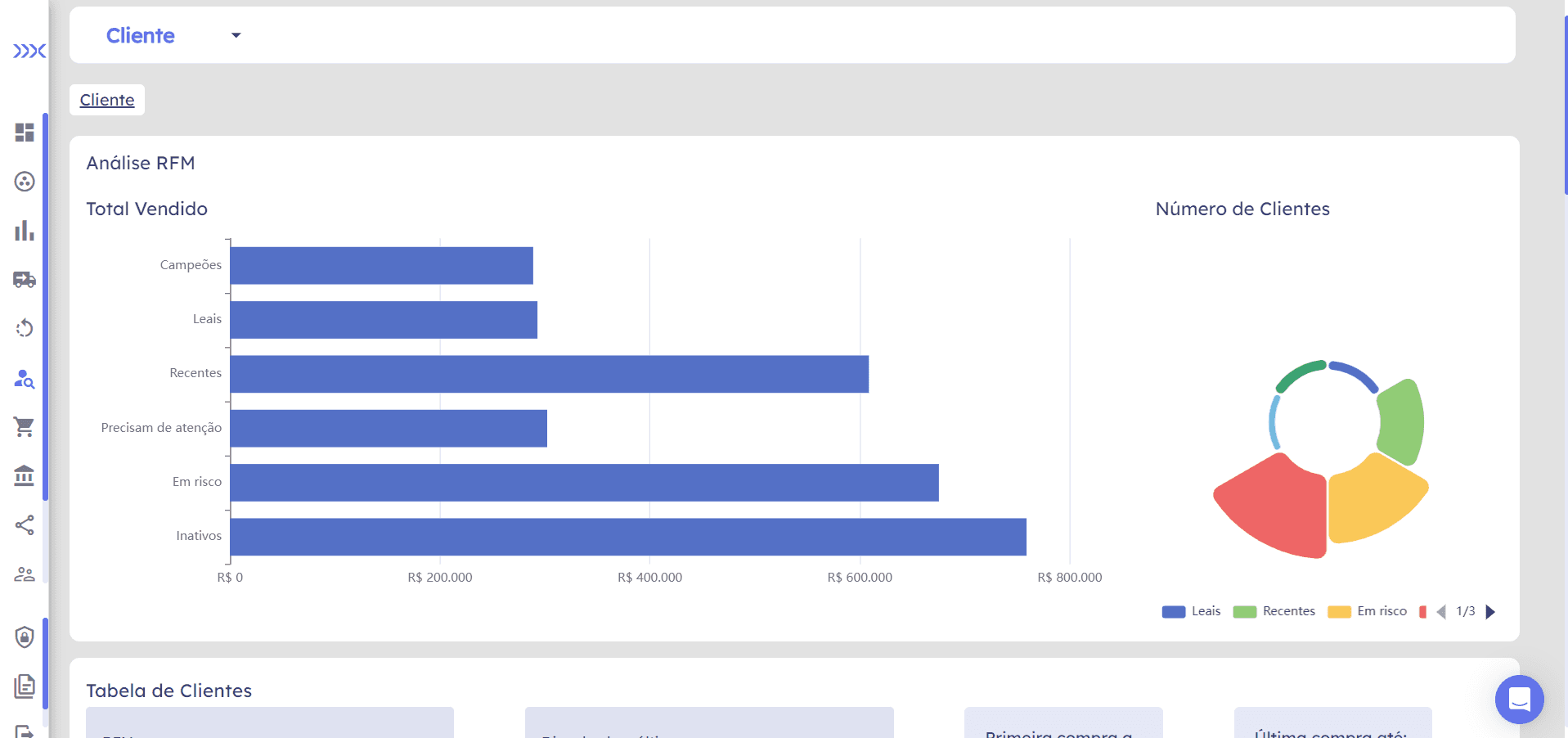Click the Inativos bar in chart
The width and height of the screenshot is (1568, 738).
click(628, 537)
